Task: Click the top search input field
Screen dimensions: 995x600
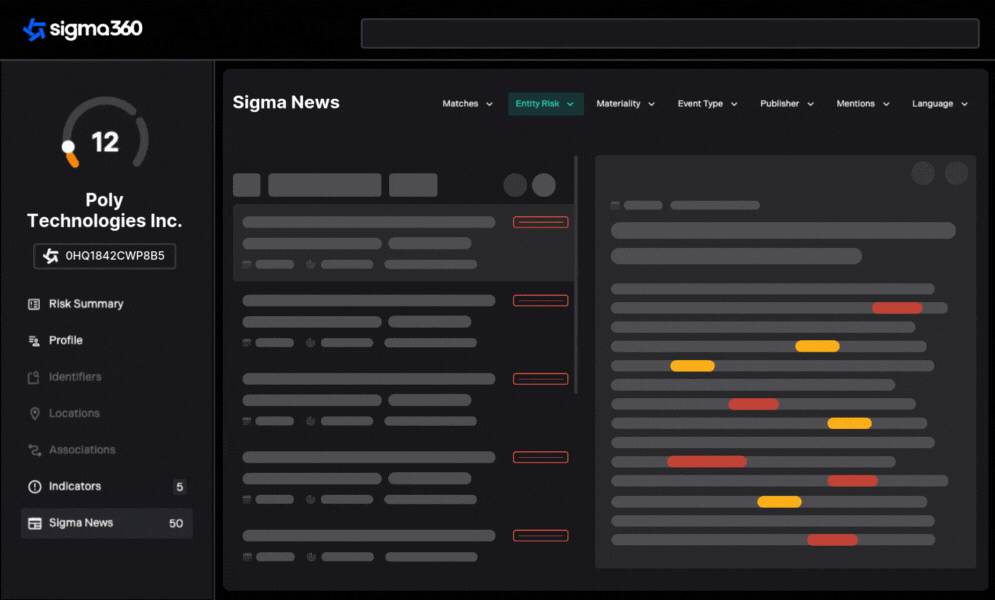Action: 669,33
